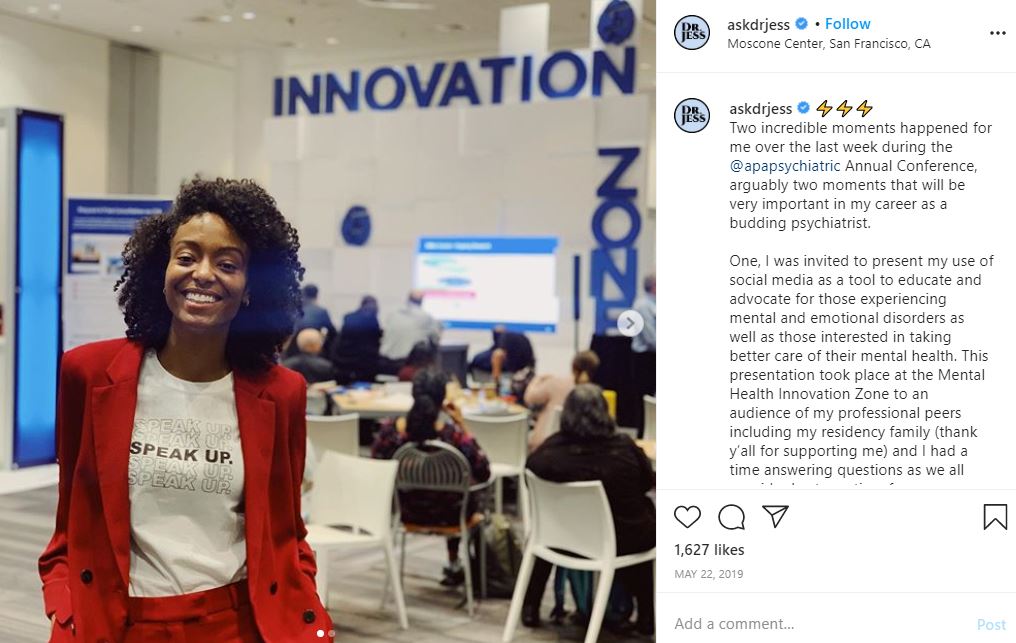This screenshot has height=643, width=1016.
Task: Like the post with the heart icon
Action: pos(687,517)
